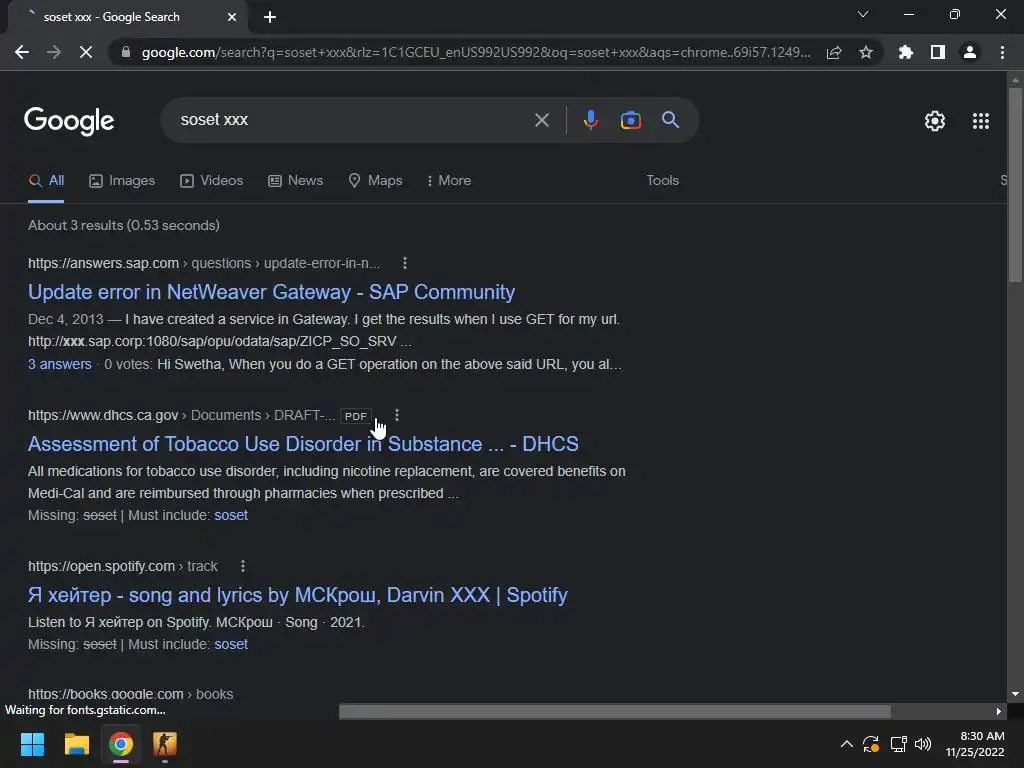Switch to Maps results tab
The image size is (1024, 768).
(x=376, y=181)
